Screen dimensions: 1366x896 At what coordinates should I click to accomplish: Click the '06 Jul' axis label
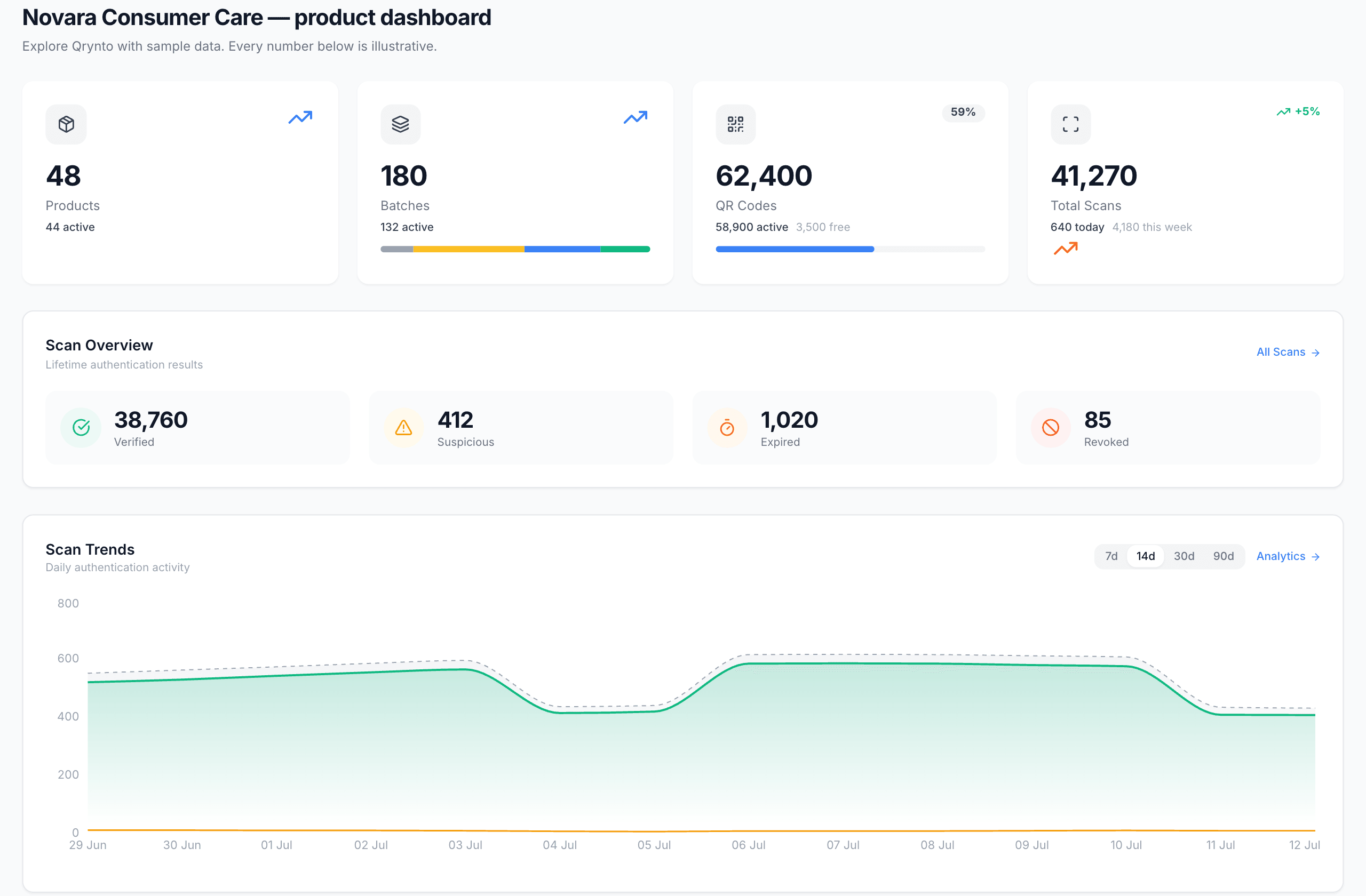[749, 845]
